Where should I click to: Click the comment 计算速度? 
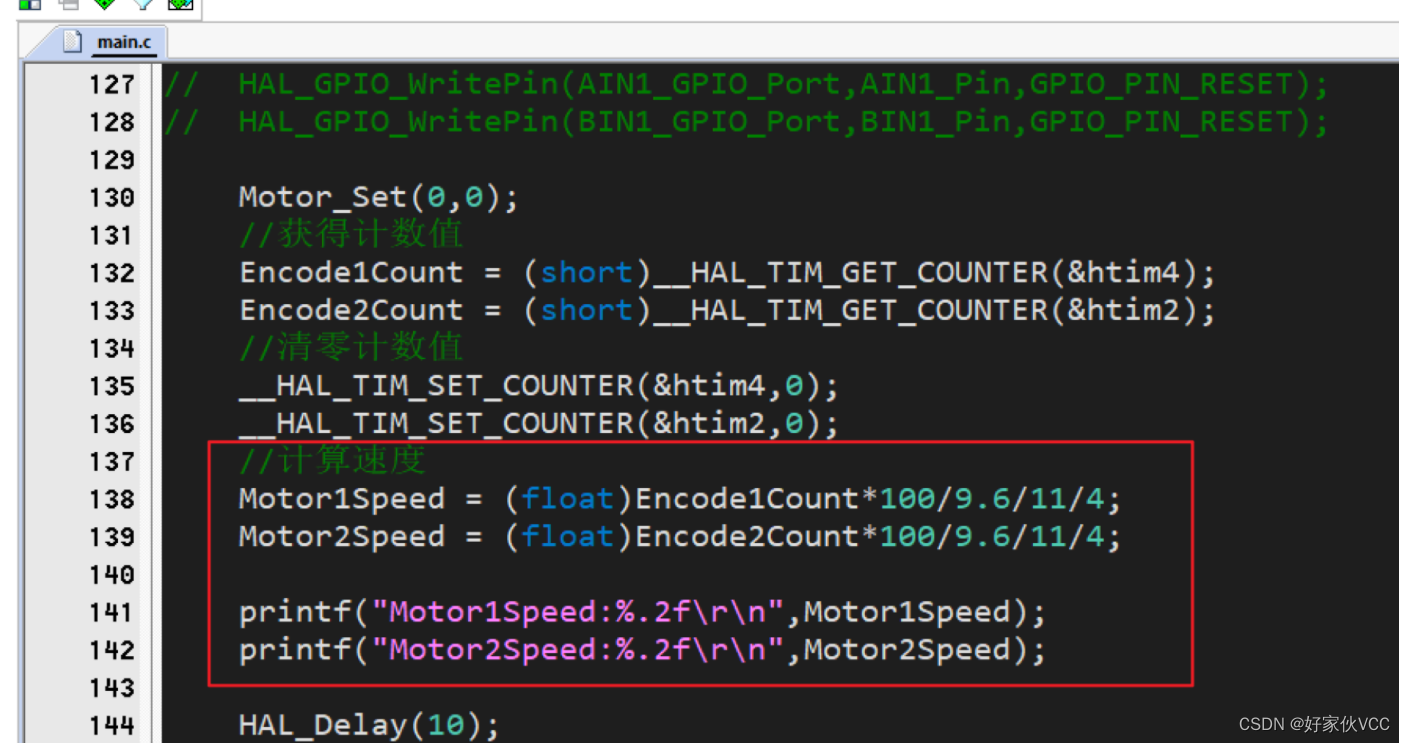click(332, 461)
